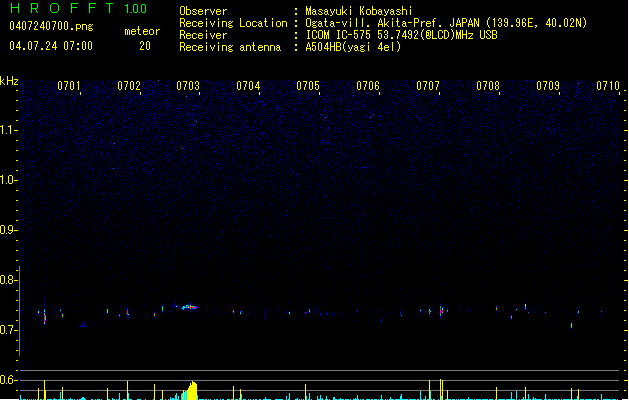Click observer name Masayuki Kobayashi
The image size is (629, 400).
[359, 11]
